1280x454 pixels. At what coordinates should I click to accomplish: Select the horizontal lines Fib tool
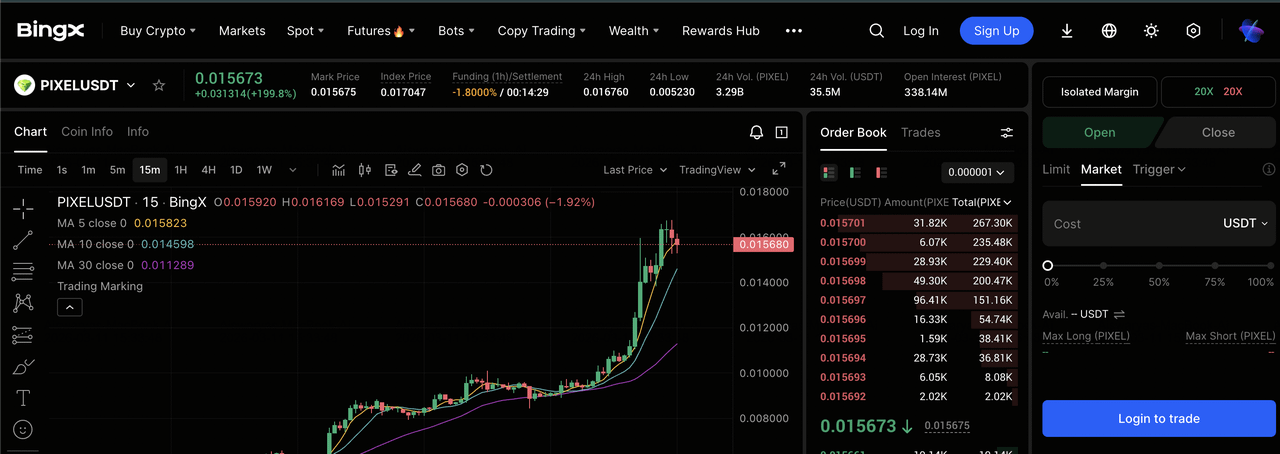click(x=23, y=271)
